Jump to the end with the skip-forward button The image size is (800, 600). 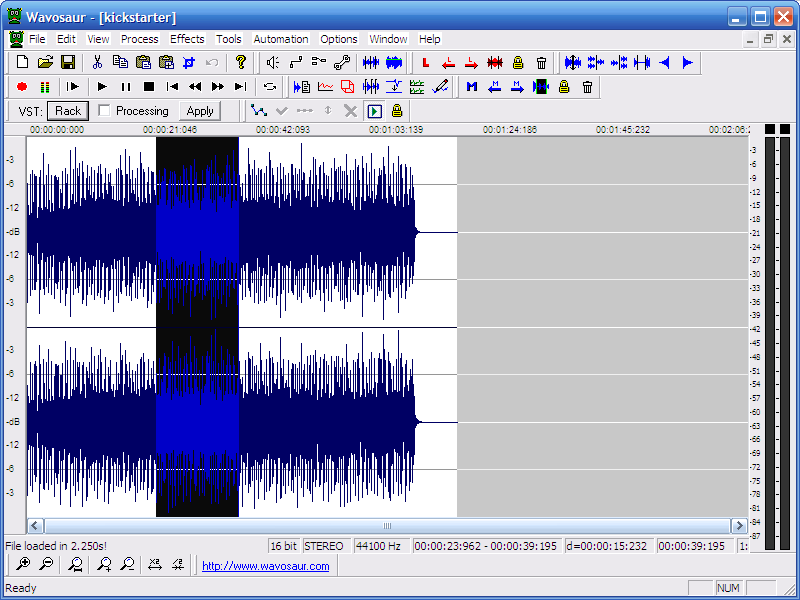[240, 87]
